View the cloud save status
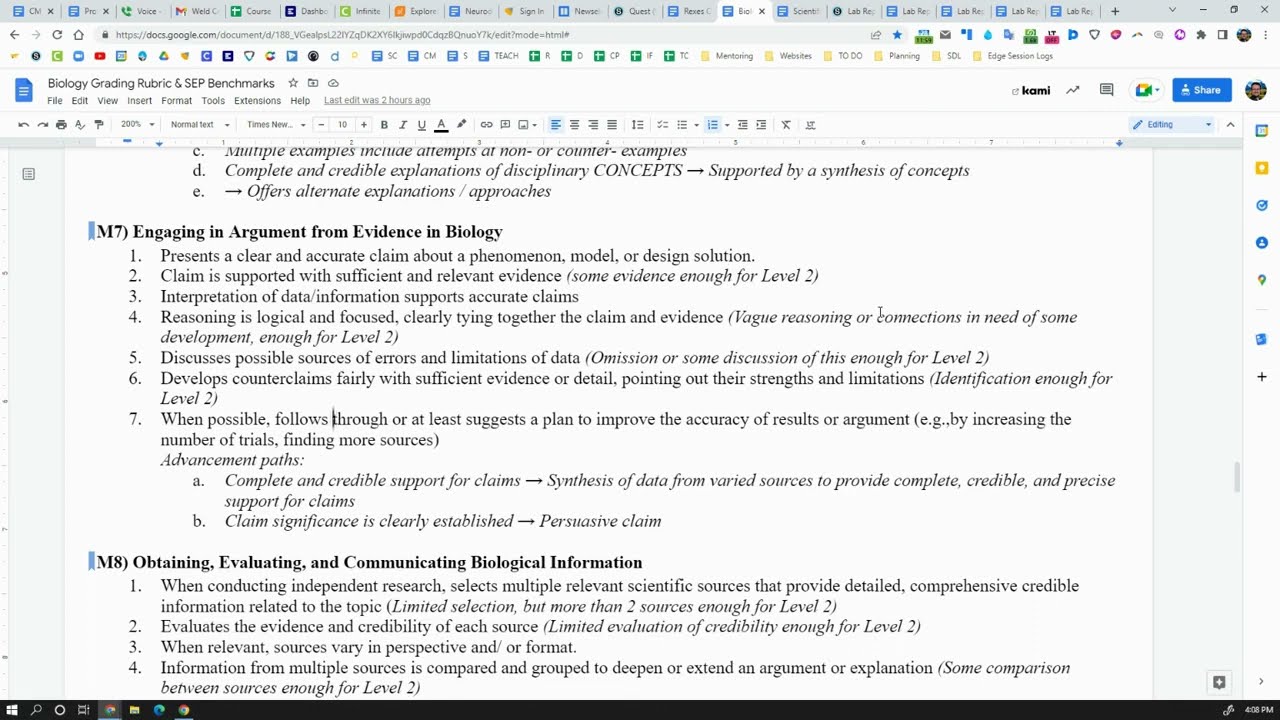This screenshot has width=1280, height=720. [333, 83]
